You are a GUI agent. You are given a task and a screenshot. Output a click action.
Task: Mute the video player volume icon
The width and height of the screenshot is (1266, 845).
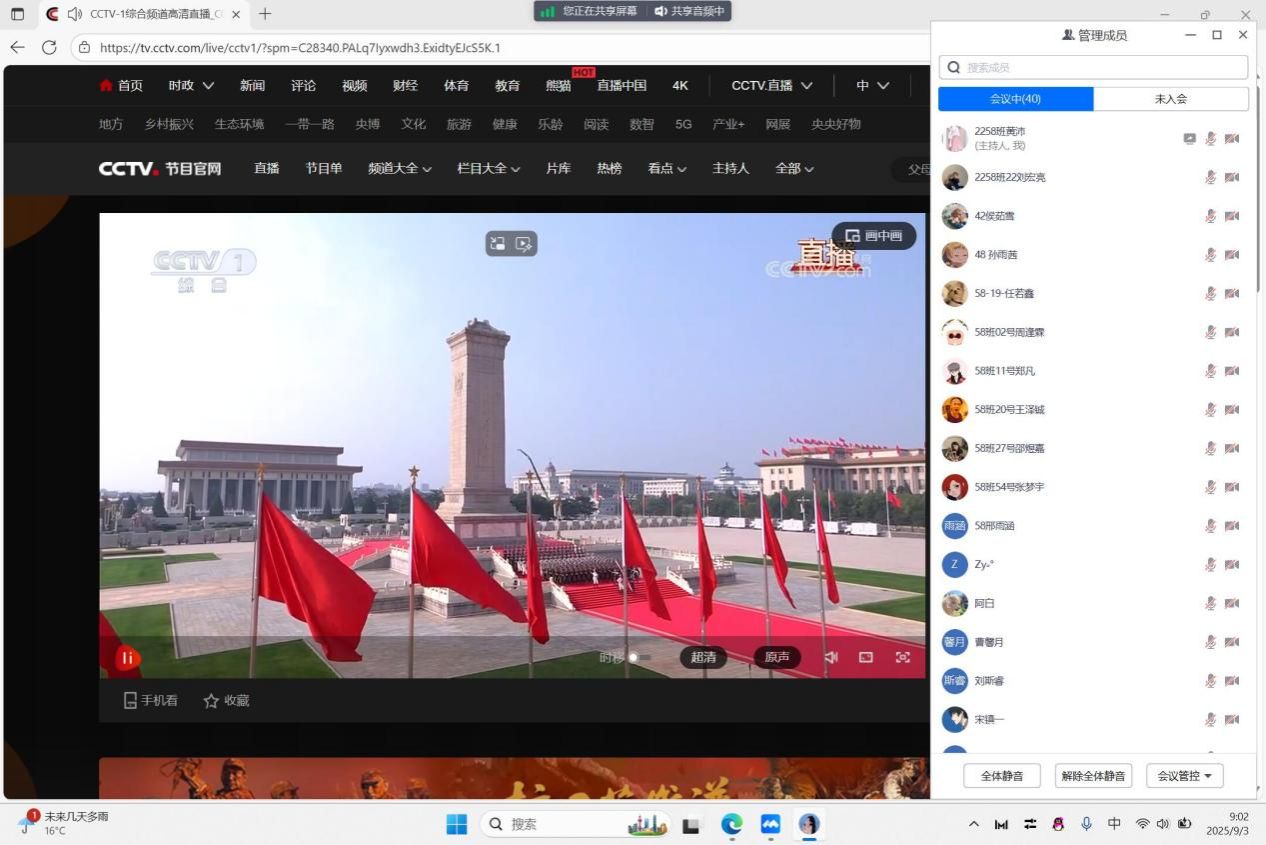pos(830,657)
